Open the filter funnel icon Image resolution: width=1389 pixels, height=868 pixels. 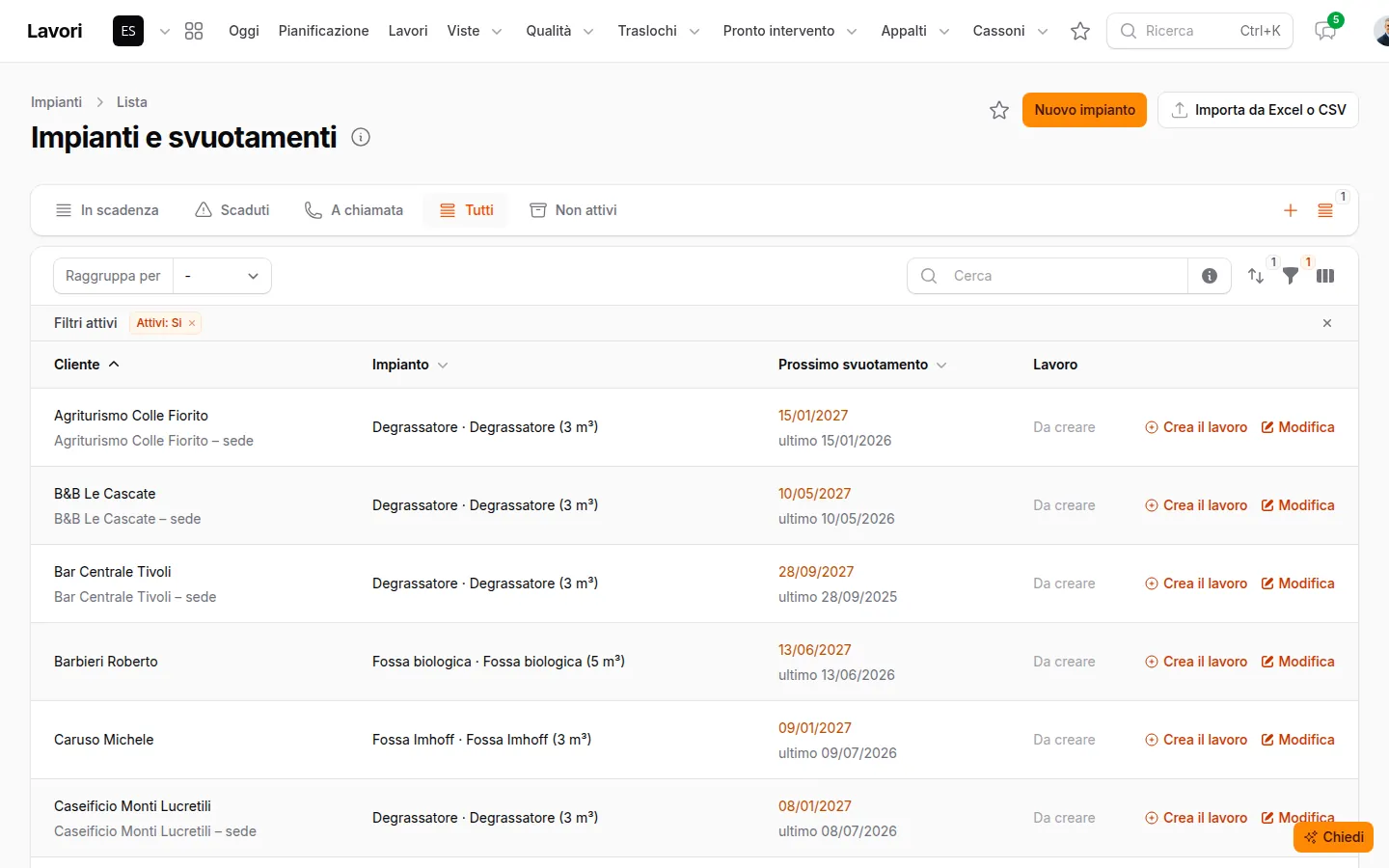point(1291,276)
